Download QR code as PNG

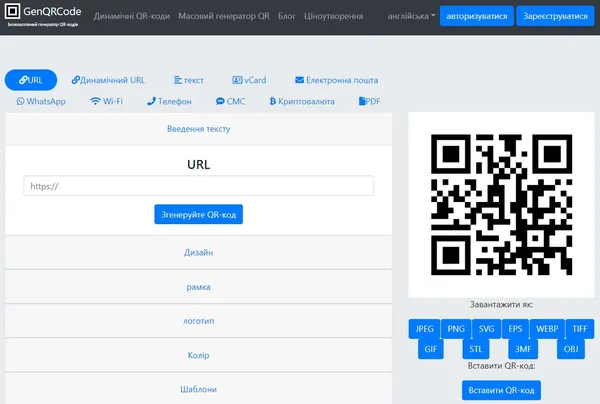tap(456, 329)
